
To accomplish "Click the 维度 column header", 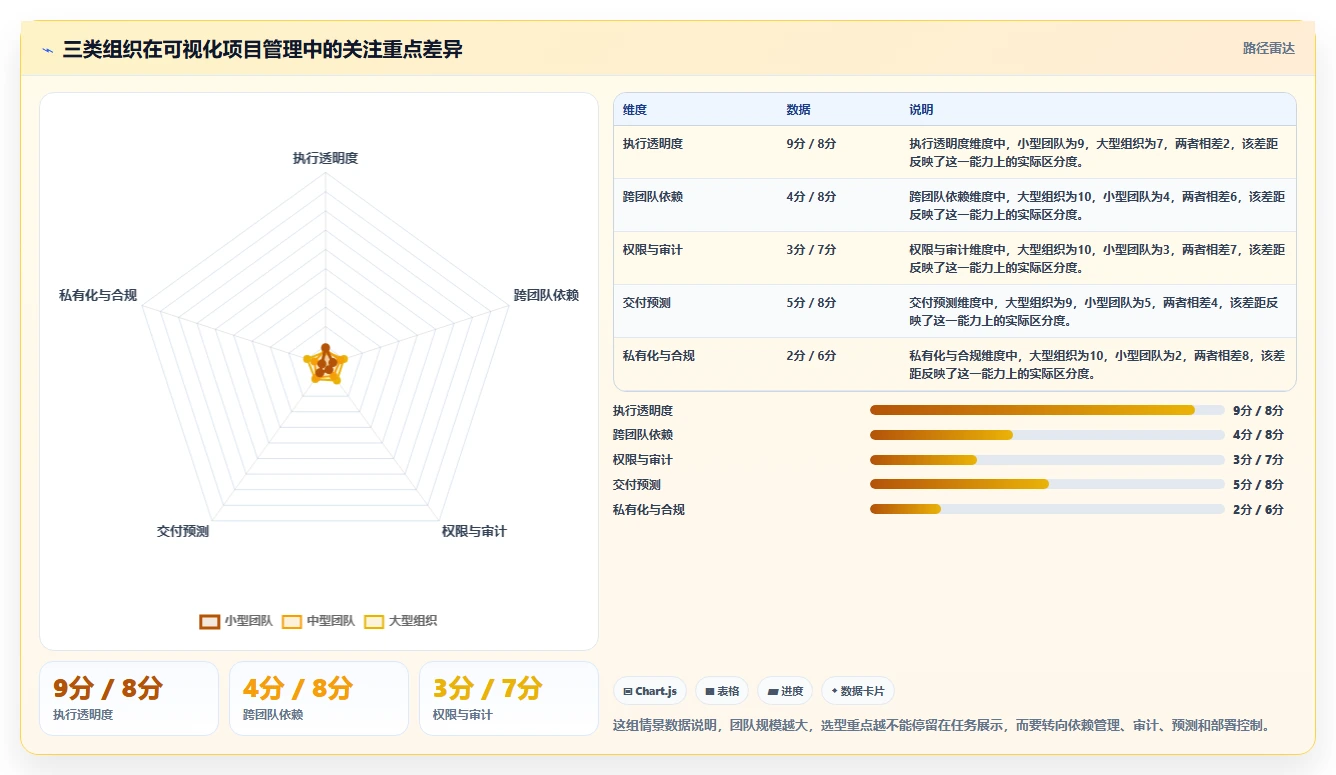I will (635, 110).
